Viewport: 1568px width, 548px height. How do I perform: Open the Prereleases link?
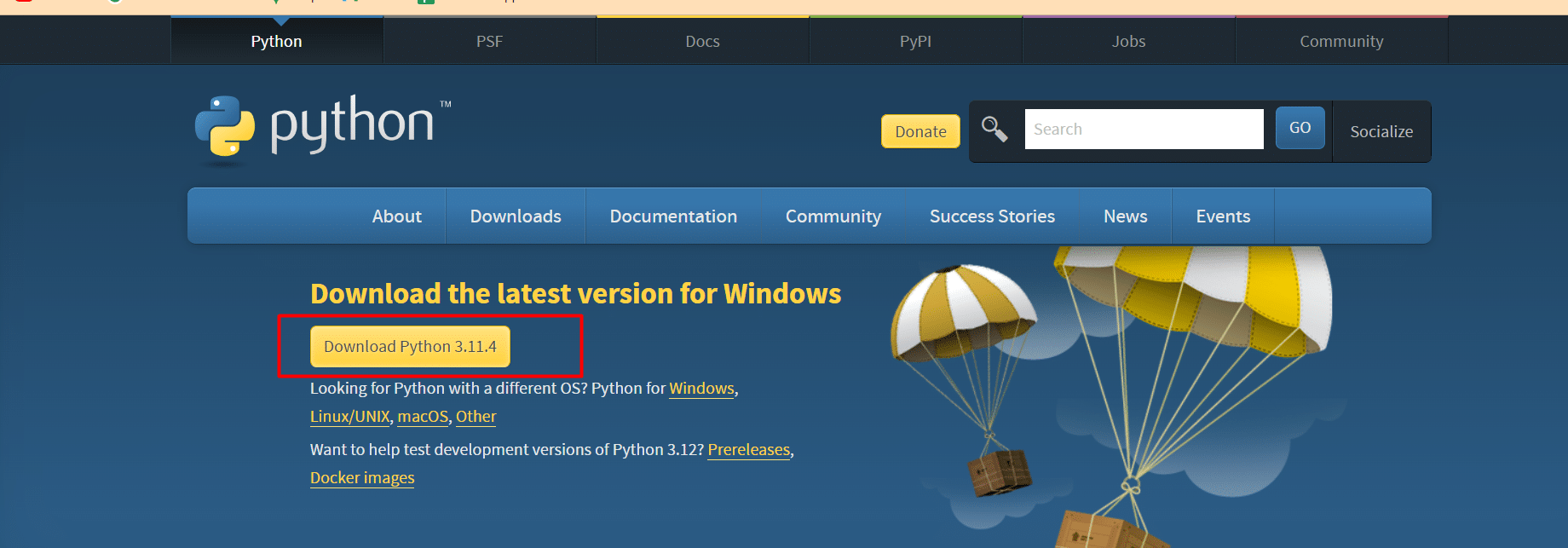pyautogui.click(x=749, y=449)
